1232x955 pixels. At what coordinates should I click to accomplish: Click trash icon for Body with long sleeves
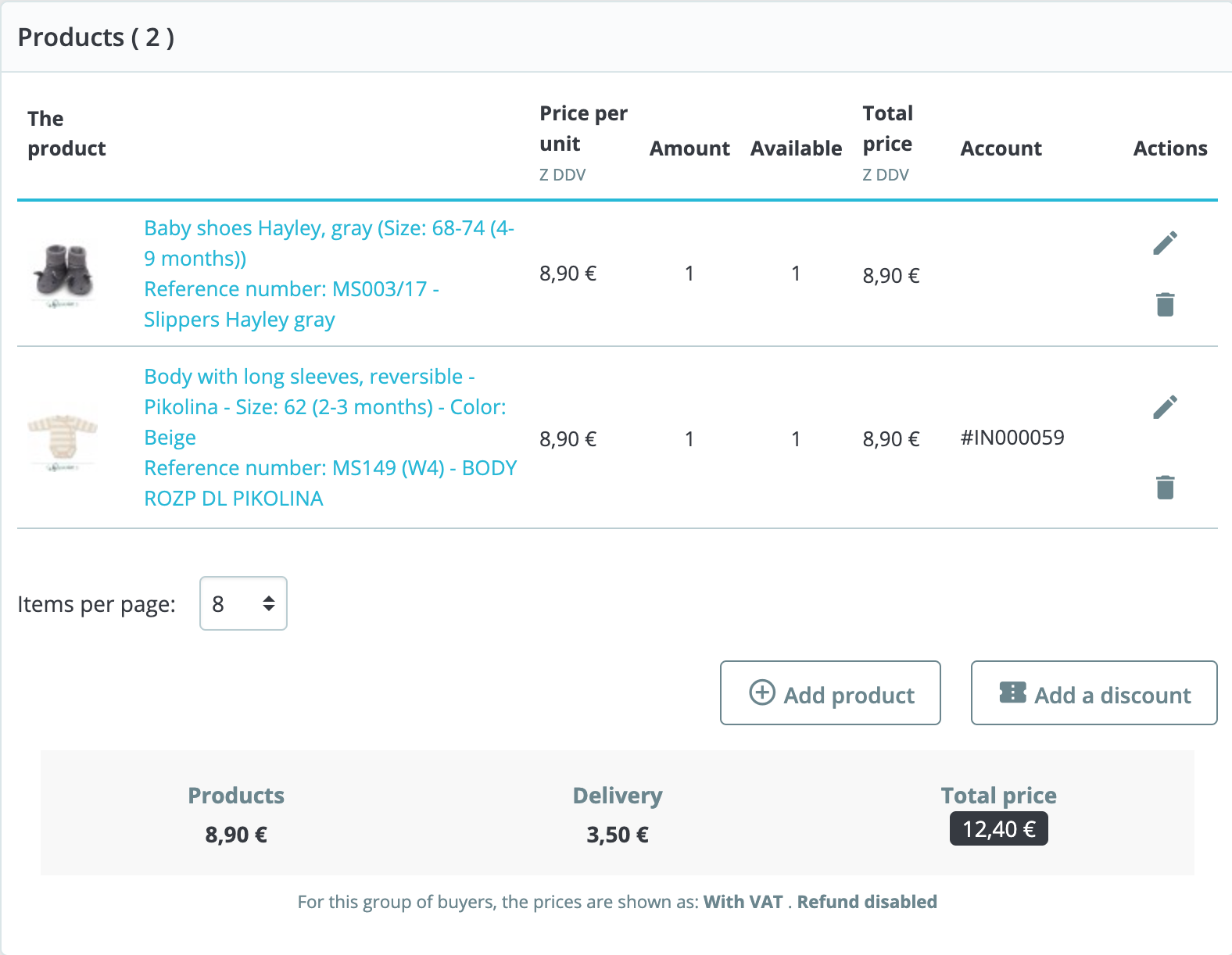tap(1165, 487)
